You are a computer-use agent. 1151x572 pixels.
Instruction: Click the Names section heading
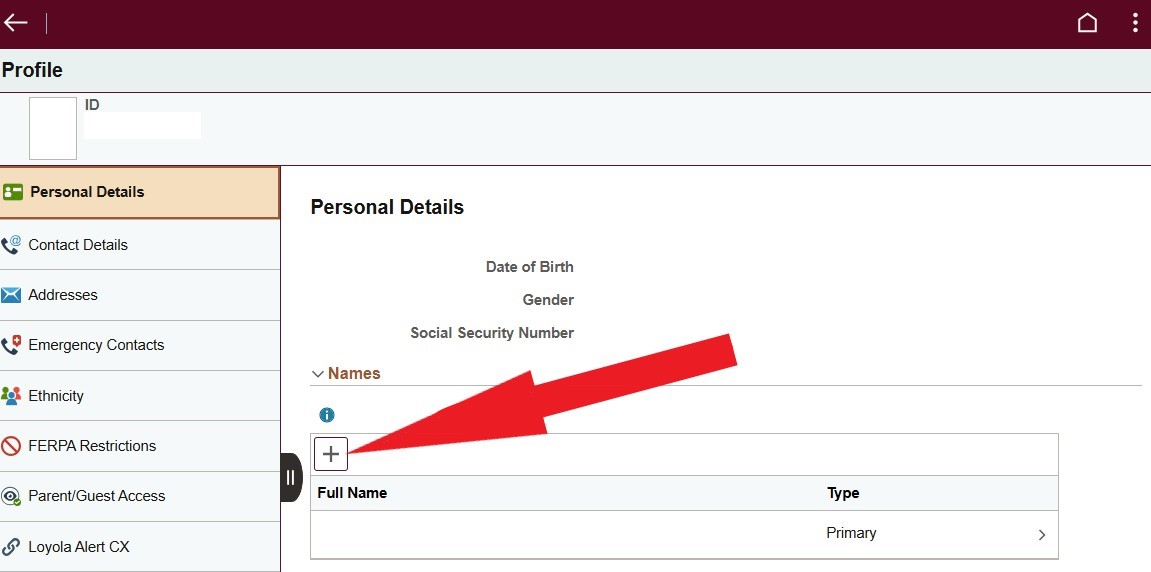354,374
